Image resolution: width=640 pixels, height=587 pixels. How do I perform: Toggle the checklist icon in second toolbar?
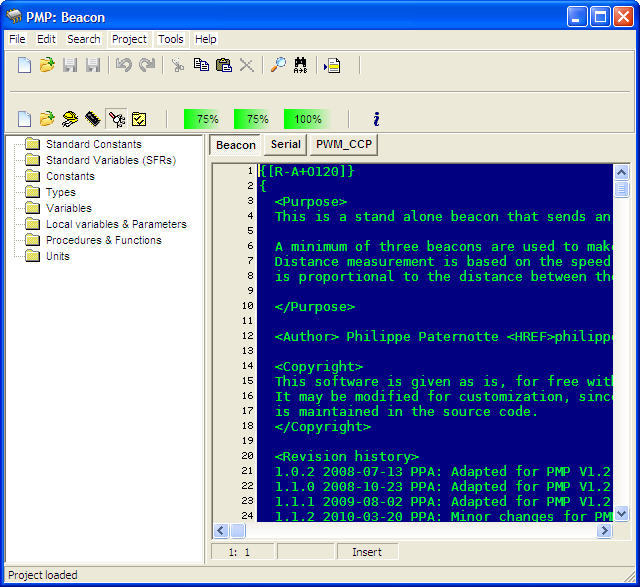pos(139,119)
